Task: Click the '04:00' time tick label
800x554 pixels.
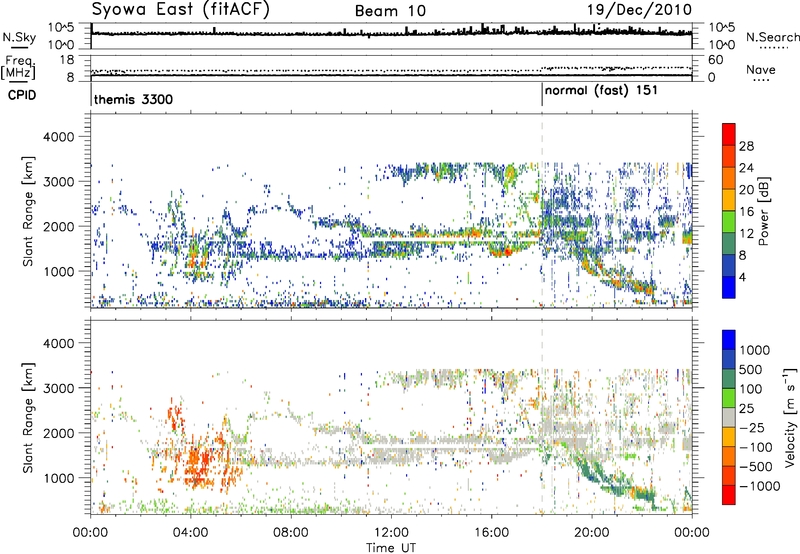Action: click(190, 533)
